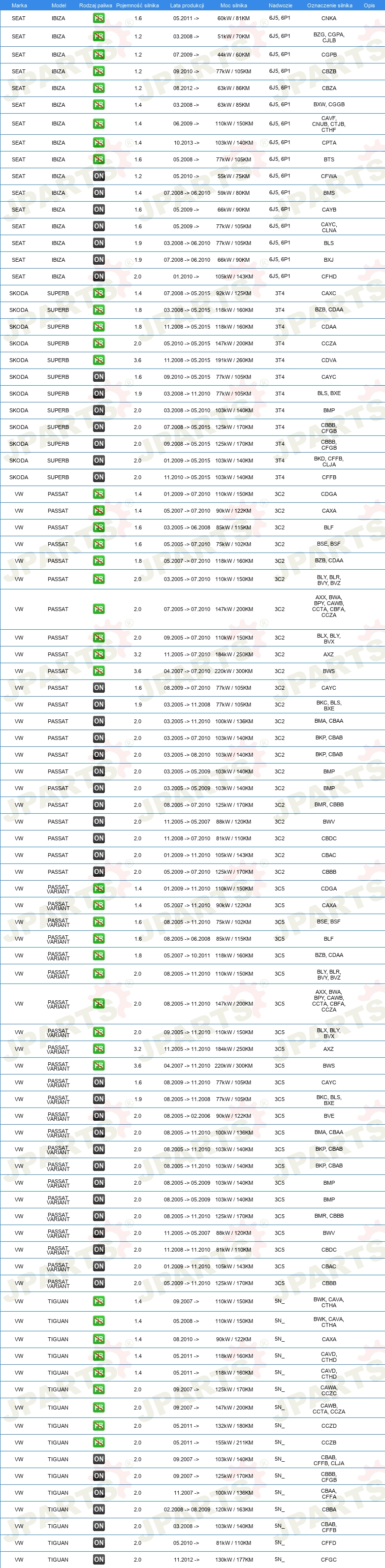The image size is (385, 1568).
Task: Click the 55kW / 75KM power cell
Action: (234, 177)
